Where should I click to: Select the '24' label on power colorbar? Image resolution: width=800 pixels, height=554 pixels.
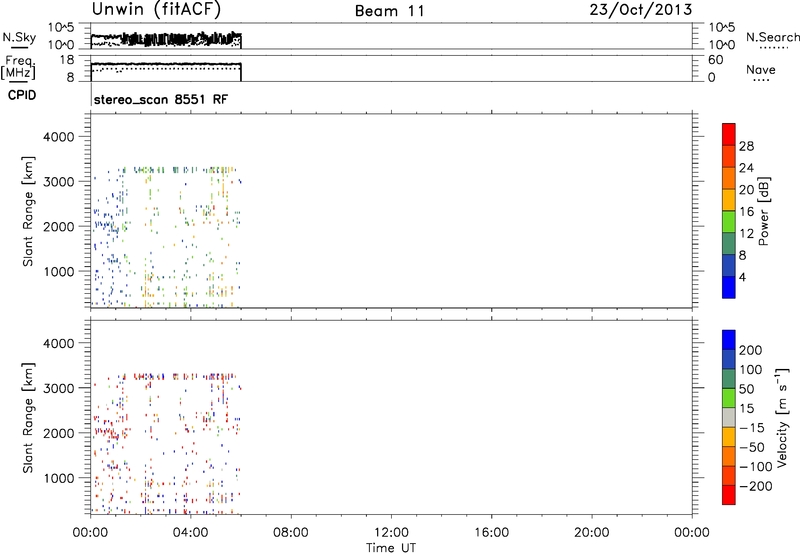(746, 168)
